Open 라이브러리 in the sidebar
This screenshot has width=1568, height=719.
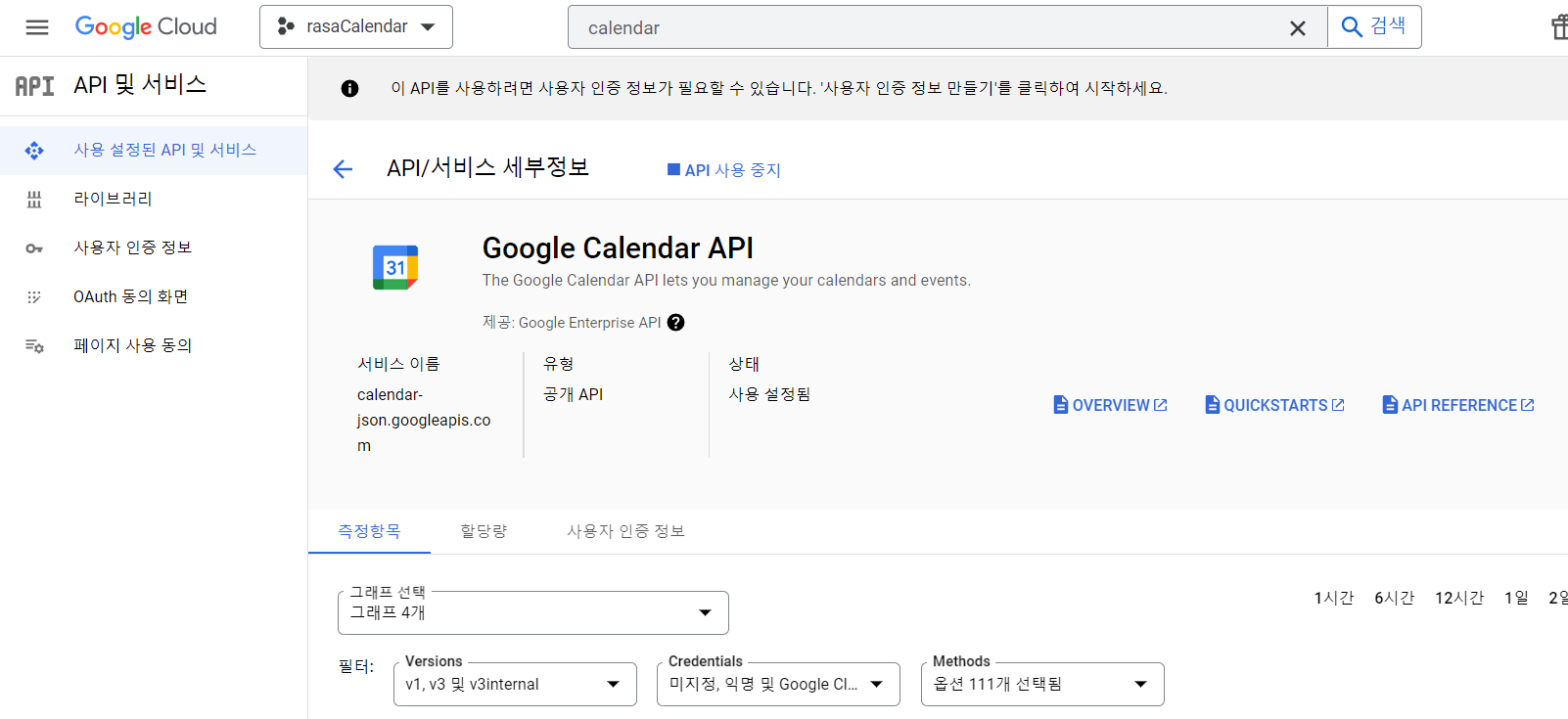(154, 200)
